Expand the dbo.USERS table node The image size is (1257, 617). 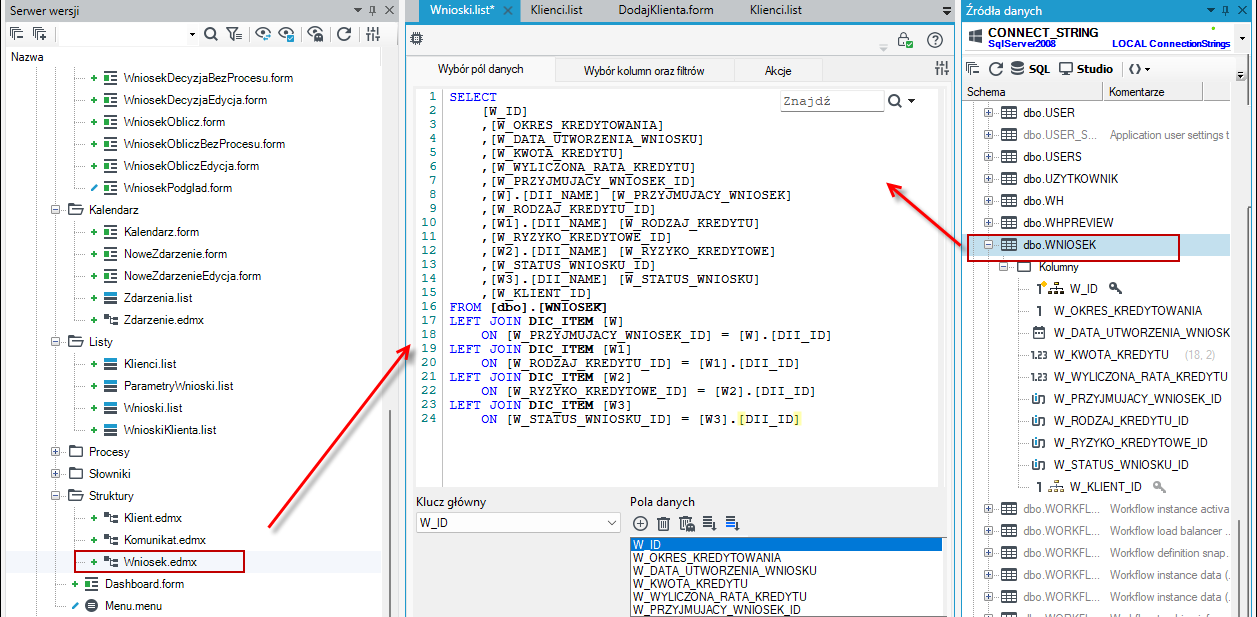click(x=989, y=157)
